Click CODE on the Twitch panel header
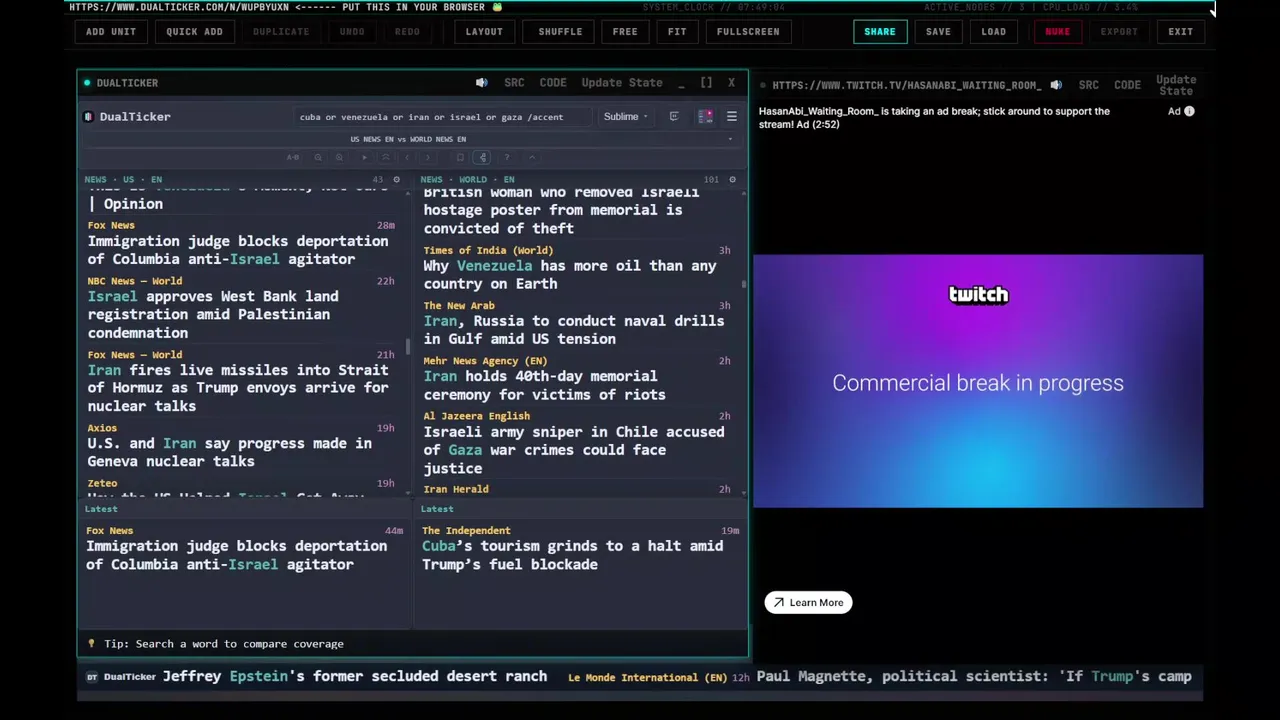This screenshot has height=720, width=1280. pyautogui.click(x=1127, y=85)
